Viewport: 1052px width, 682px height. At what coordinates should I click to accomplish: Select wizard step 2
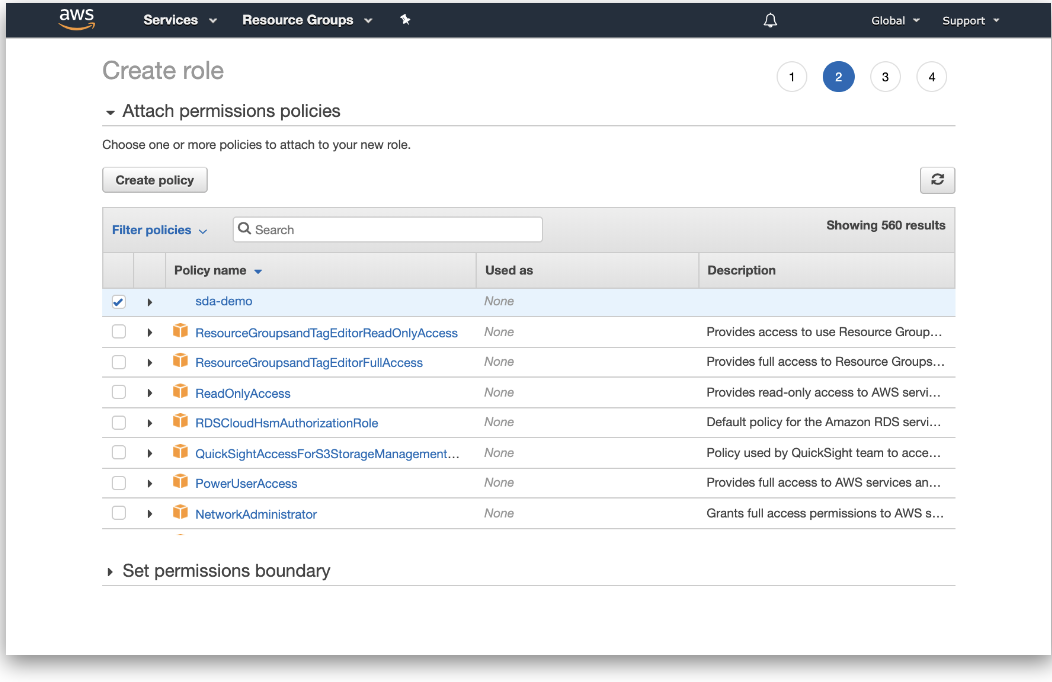(x=839, y=76)
